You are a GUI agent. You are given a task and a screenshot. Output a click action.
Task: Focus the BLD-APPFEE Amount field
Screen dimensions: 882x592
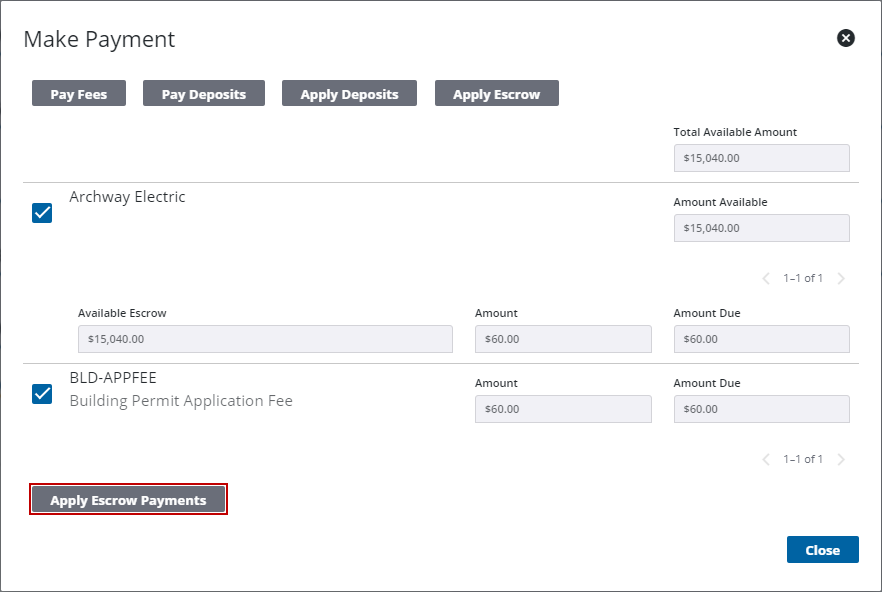(x=563, y=409)
